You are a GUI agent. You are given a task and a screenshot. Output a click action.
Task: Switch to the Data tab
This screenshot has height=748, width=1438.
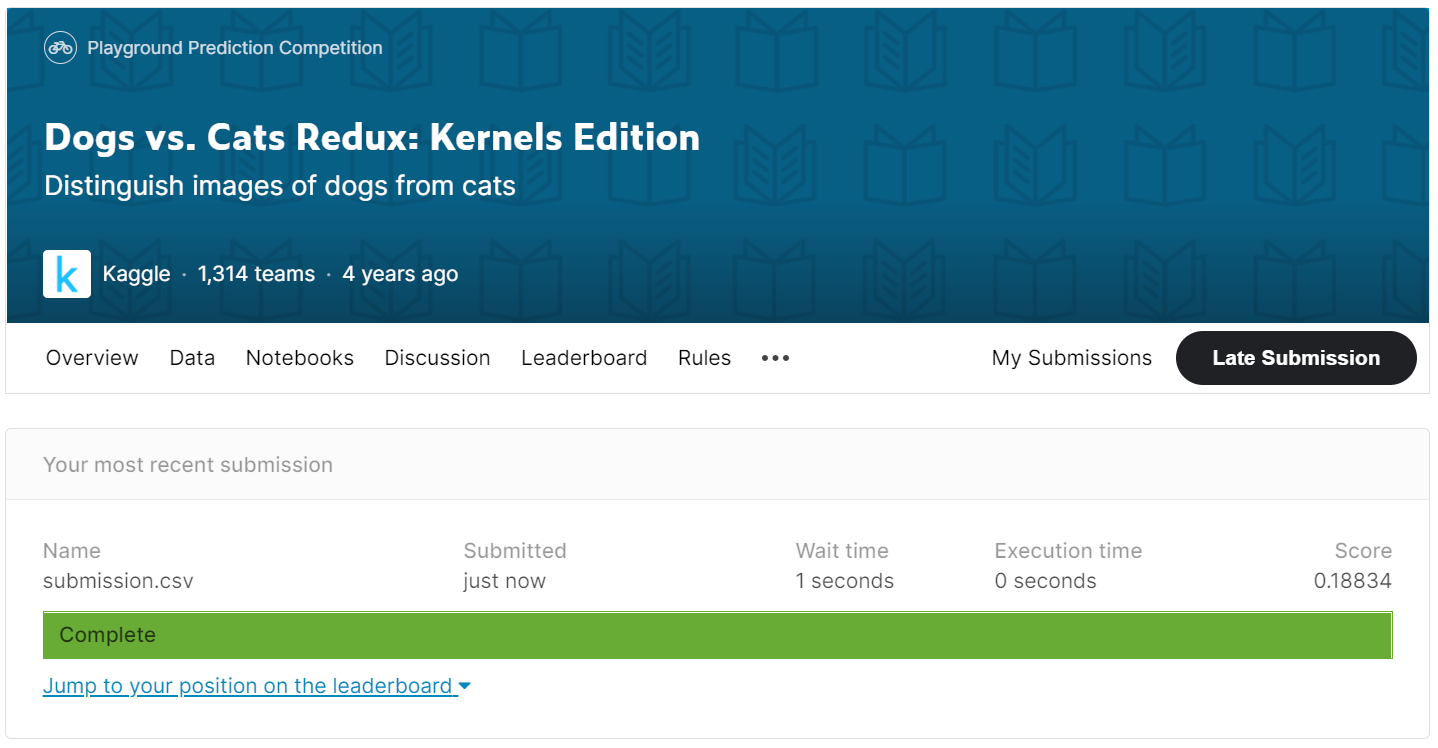coord(192,358)
